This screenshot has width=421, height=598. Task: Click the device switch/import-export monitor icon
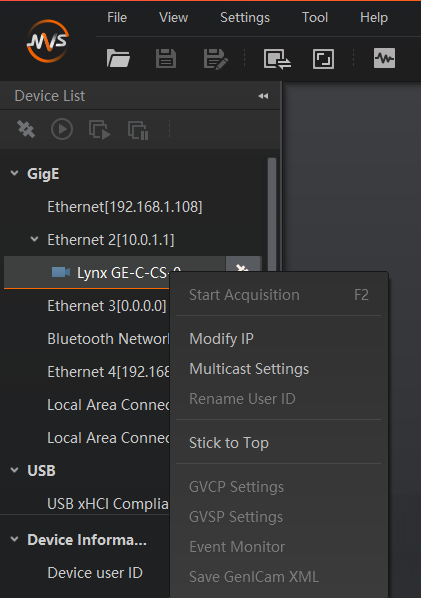pos(277,59)
